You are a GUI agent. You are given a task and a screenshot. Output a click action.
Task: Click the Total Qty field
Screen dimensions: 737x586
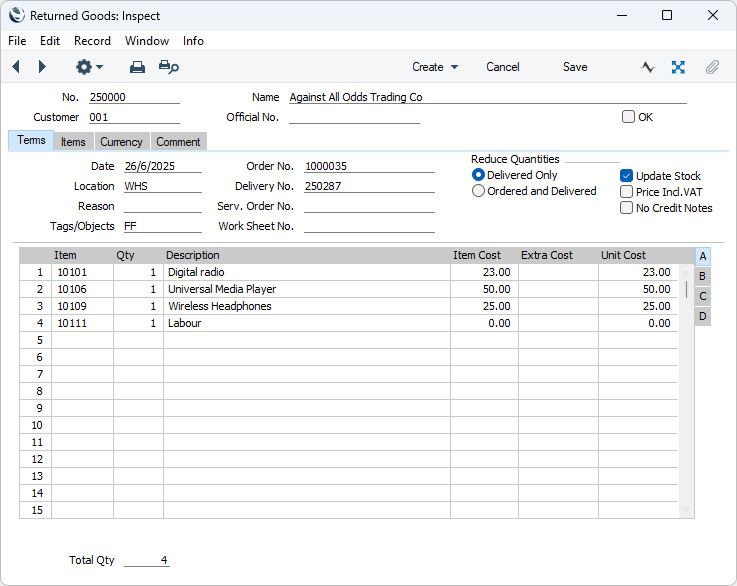coord(147,560)
